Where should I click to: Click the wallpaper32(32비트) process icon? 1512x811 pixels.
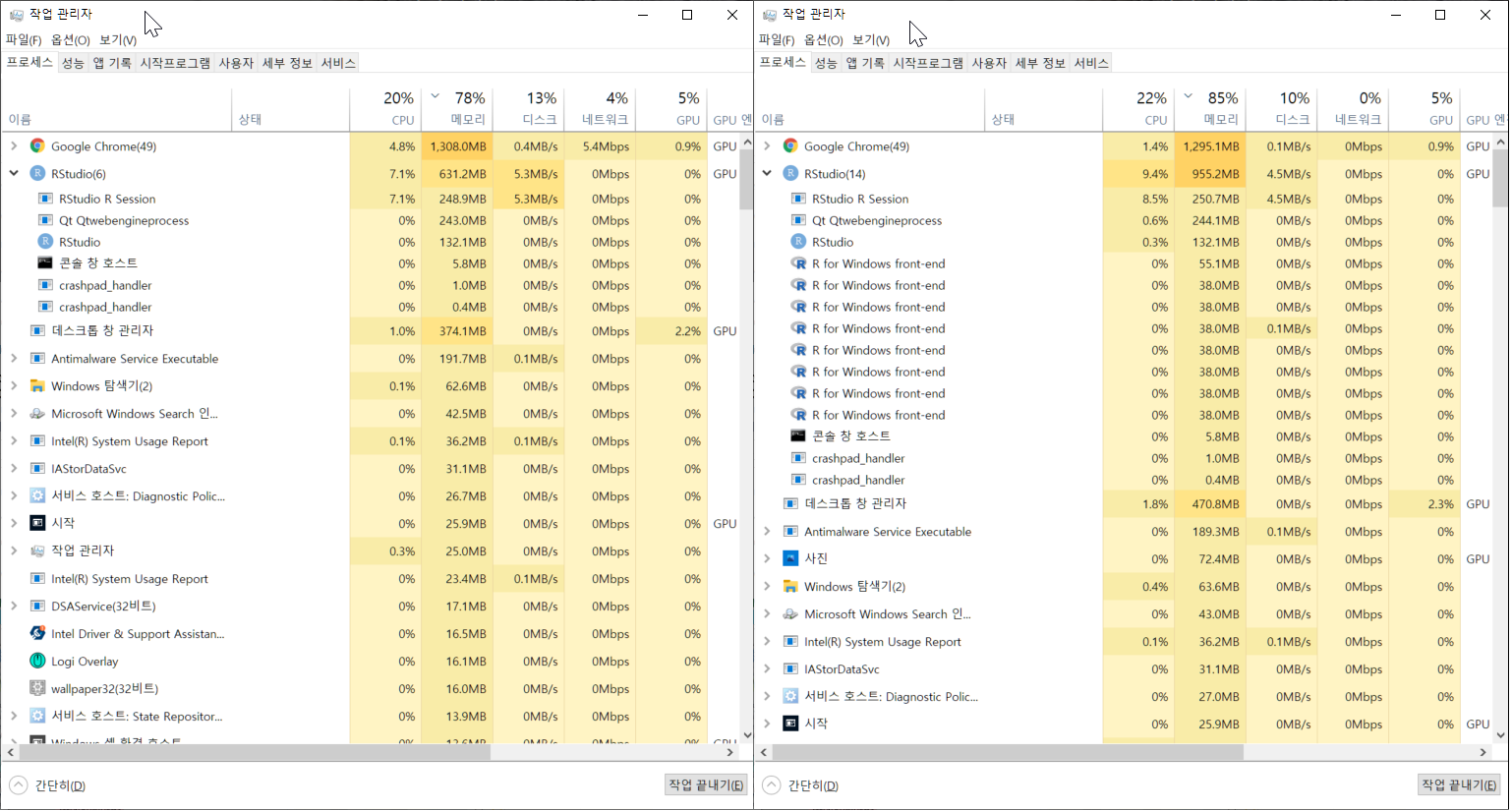pos(37,689)
